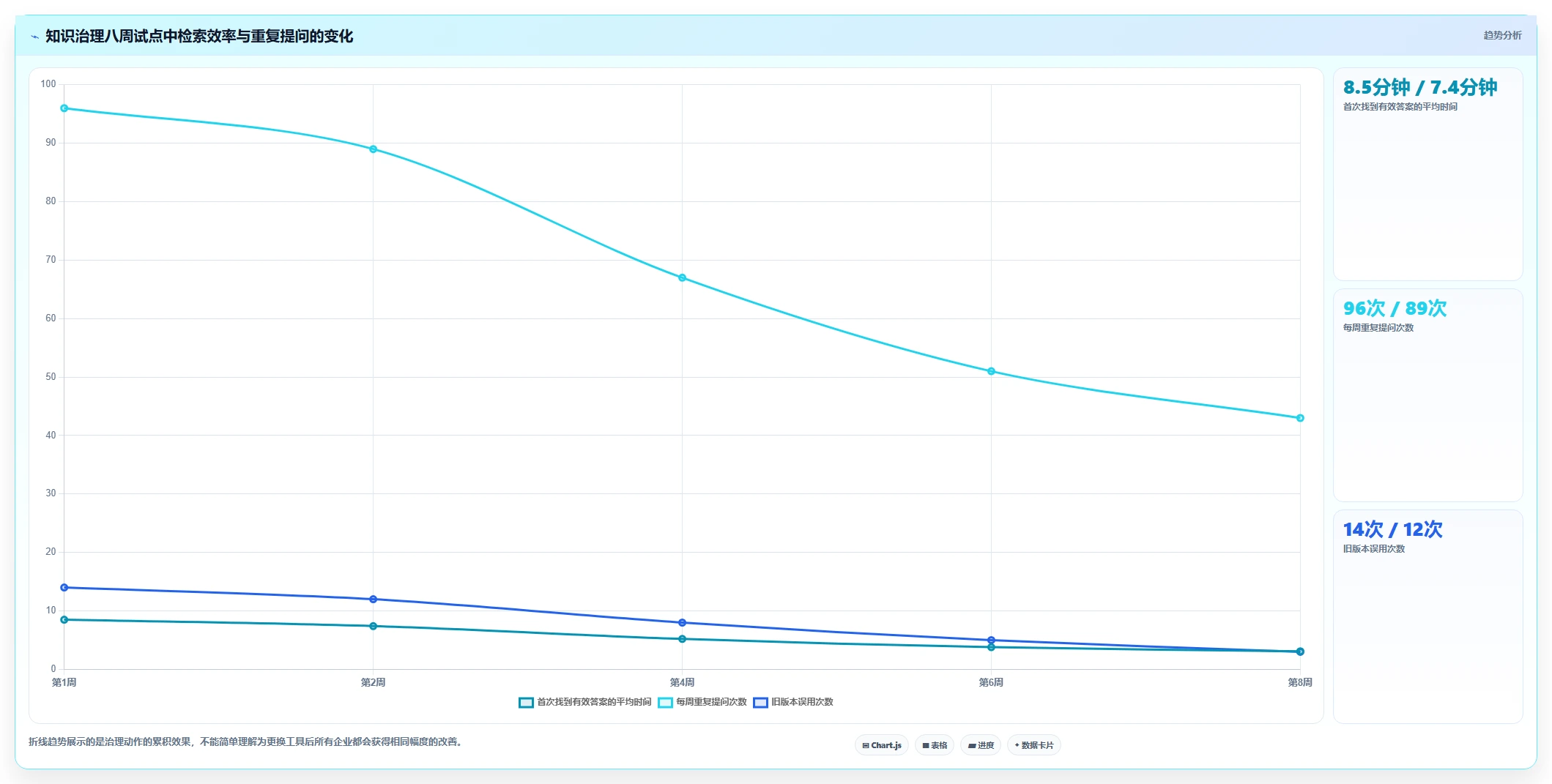
Task: Click the 第4周 label on the x-axis
Action: (683, 682)
